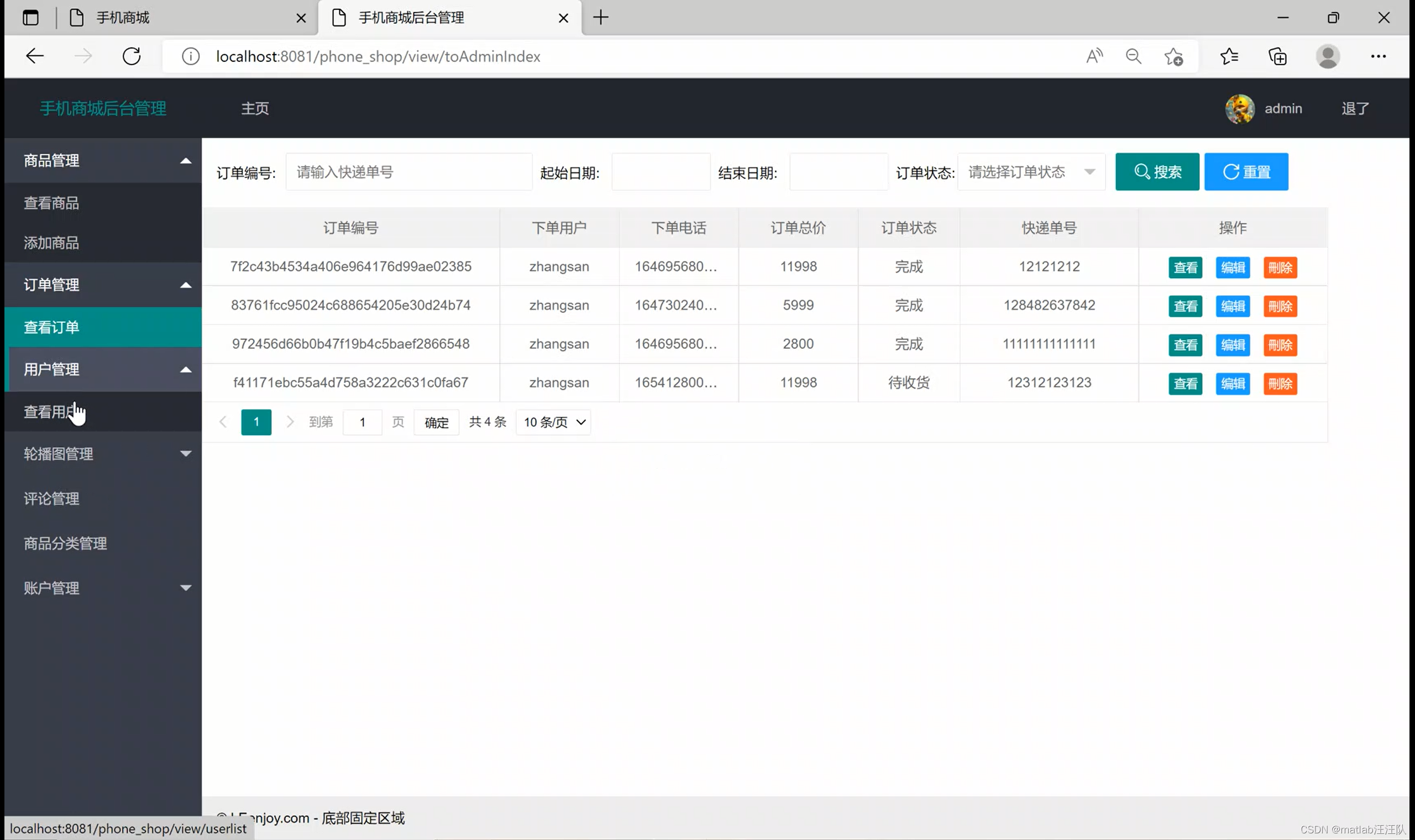Open the browser Collections icon
Viewport: 1415px width, 840px height.
pyautogui.click(x=1277, y=56)
